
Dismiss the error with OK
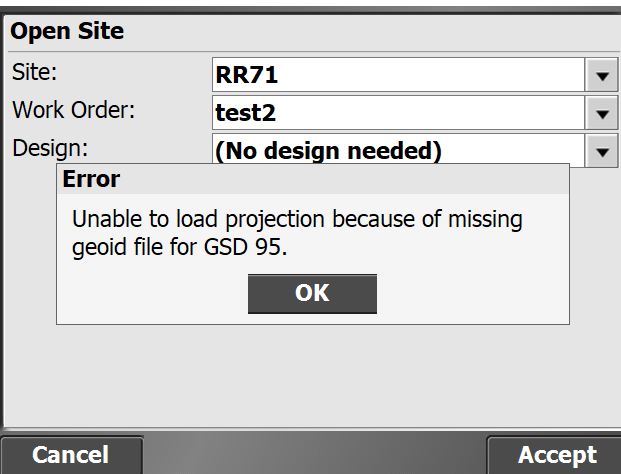312,293
